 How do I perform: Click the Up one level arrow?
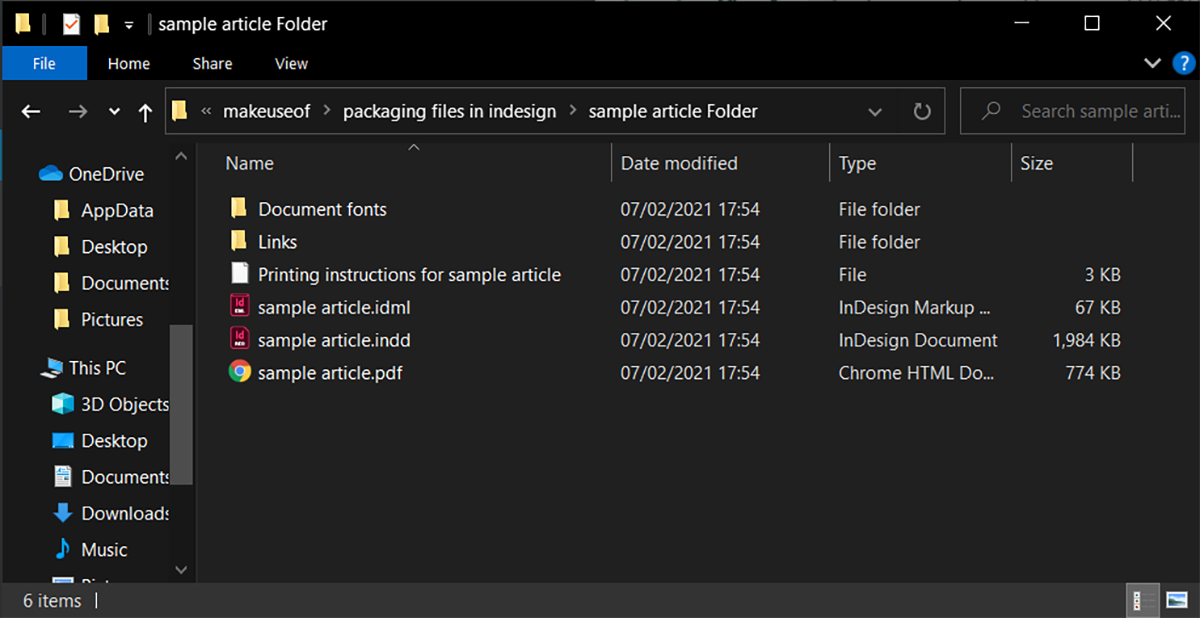click(145, 112)
